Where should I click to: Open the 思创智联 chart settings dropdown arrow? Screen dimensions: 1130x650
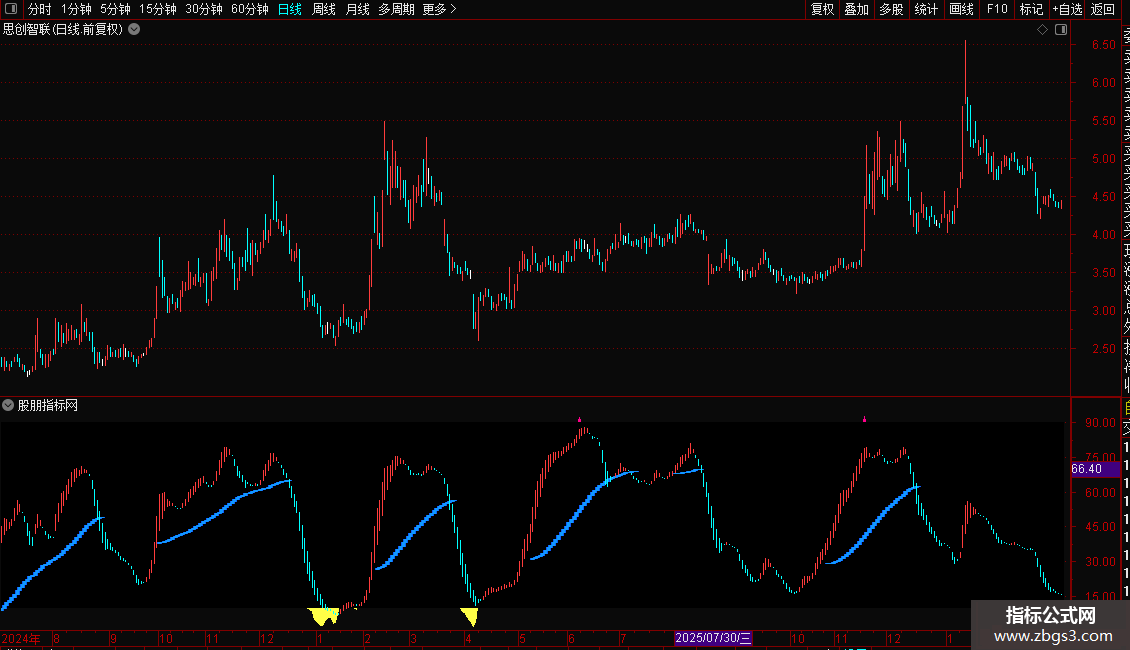pyautogui.click(x=134, y=30)
